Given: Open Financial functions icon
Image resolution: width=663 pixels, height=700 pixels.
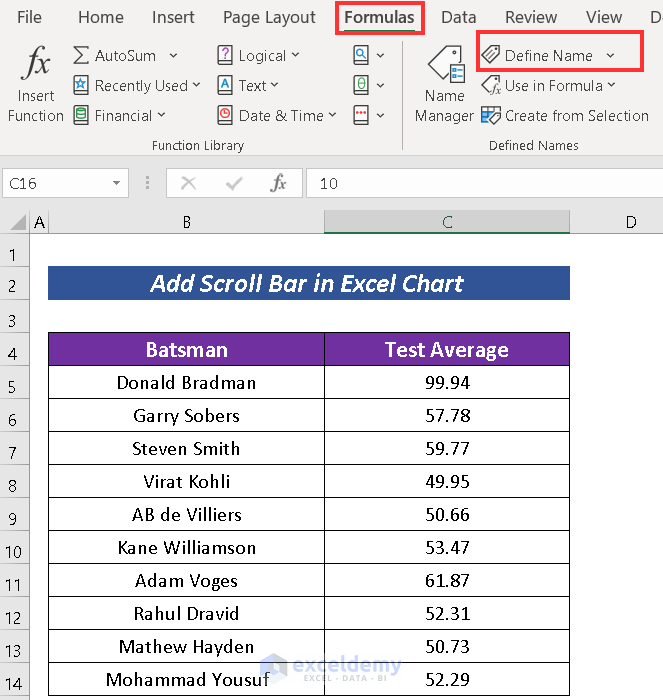Looking at the screenshot, I should click(81, 115).
